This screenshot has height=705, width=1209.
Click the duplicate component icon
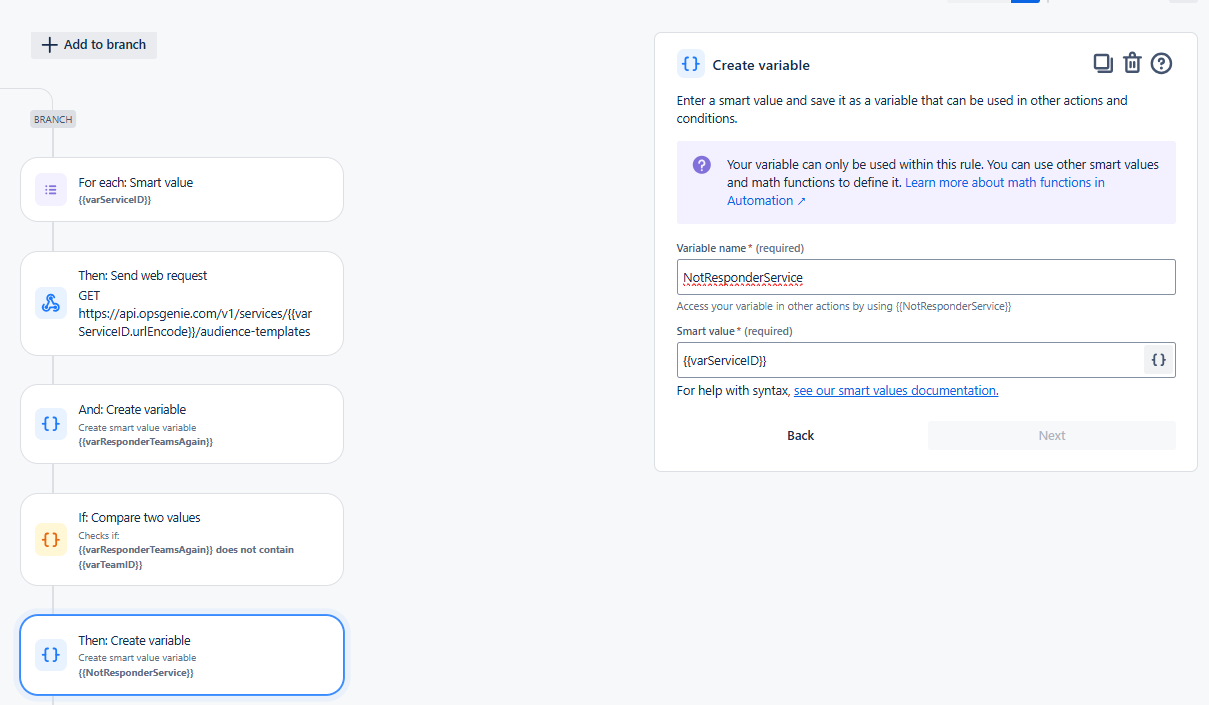1103,63
